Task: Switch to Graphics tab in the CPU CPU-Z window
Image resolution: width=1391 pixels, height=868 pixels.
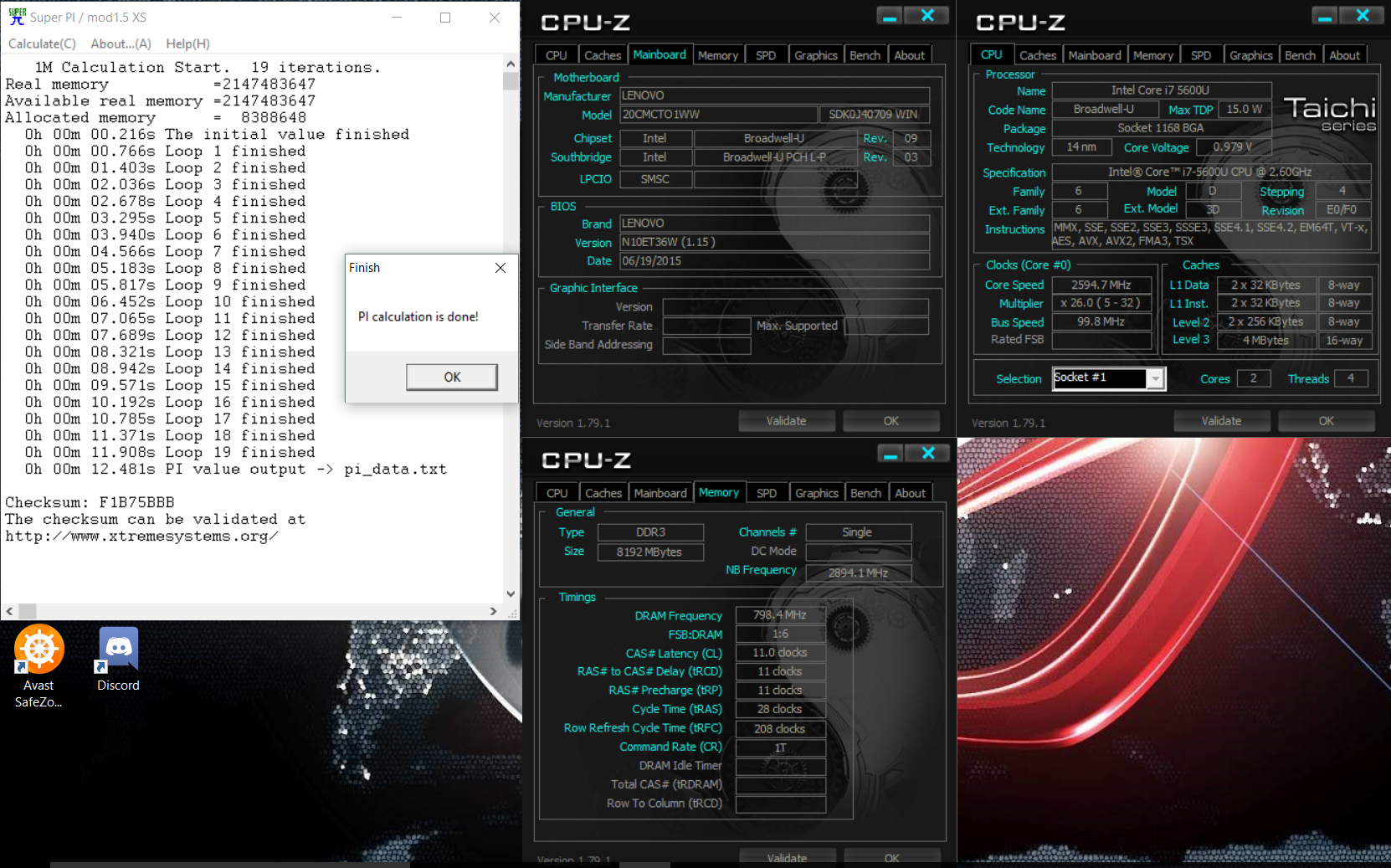Action: (x=1251, y=55)
